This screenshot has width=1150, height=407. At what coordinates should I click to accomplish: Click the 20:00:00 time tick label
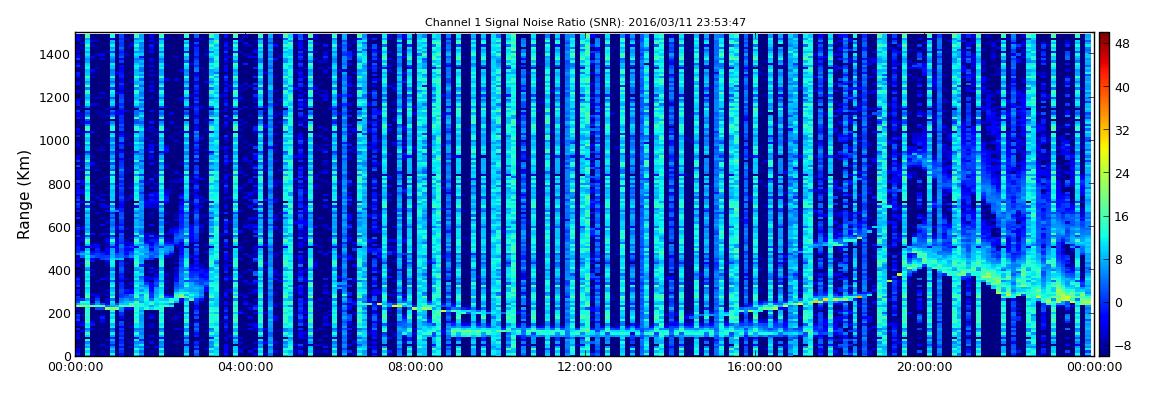[x=925, y=367]
